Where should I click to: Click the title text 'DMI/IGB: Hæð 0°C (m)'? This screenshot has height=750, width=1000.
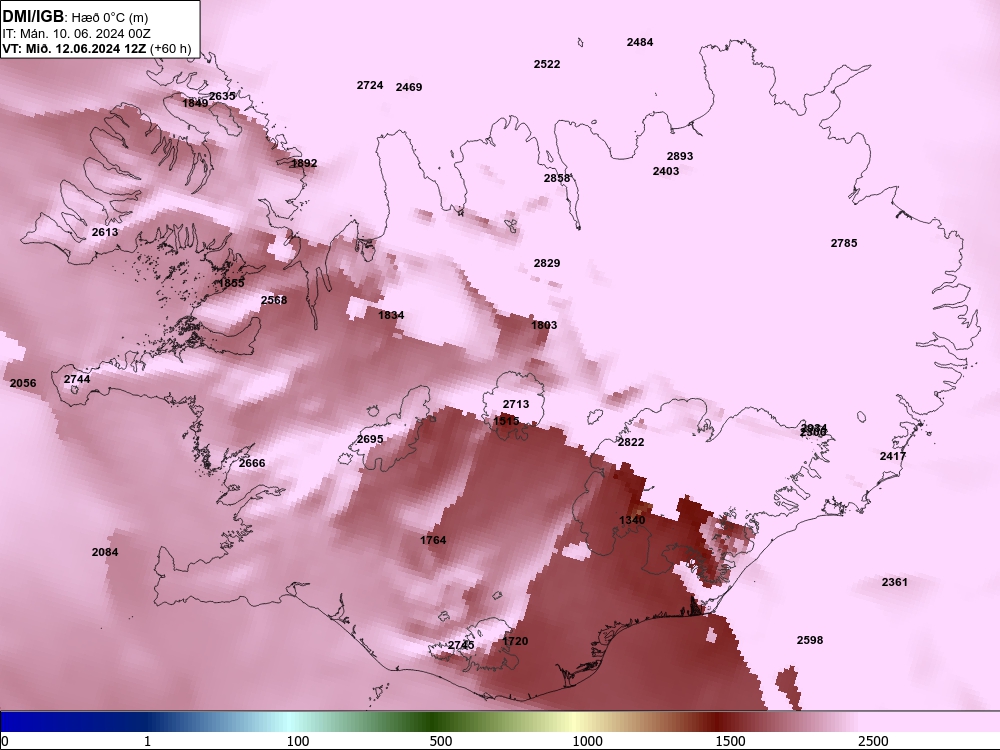click(x=75, y=17)
